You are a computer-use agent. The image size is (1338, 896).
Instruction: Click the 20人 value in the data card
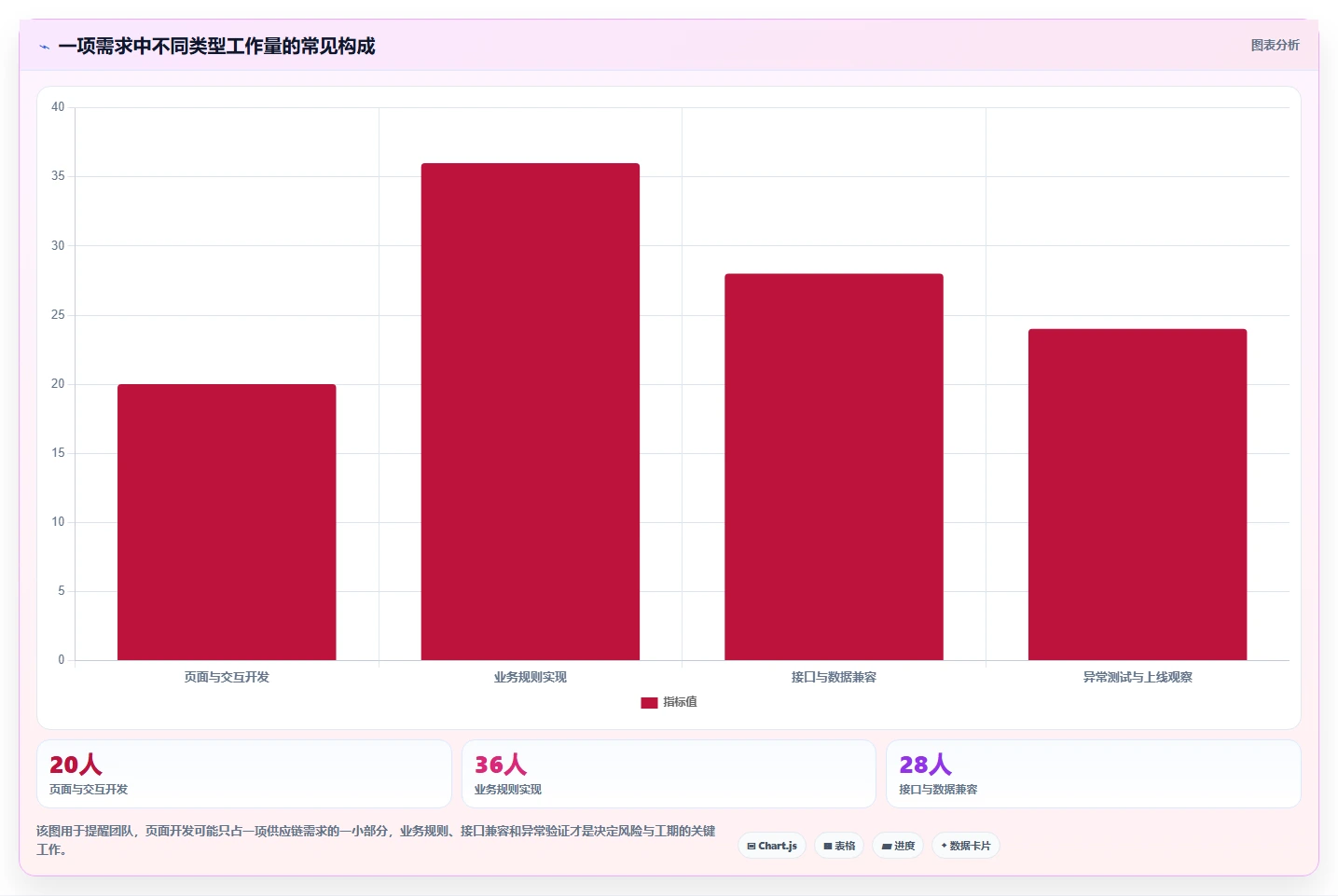[x=76, y=765]
